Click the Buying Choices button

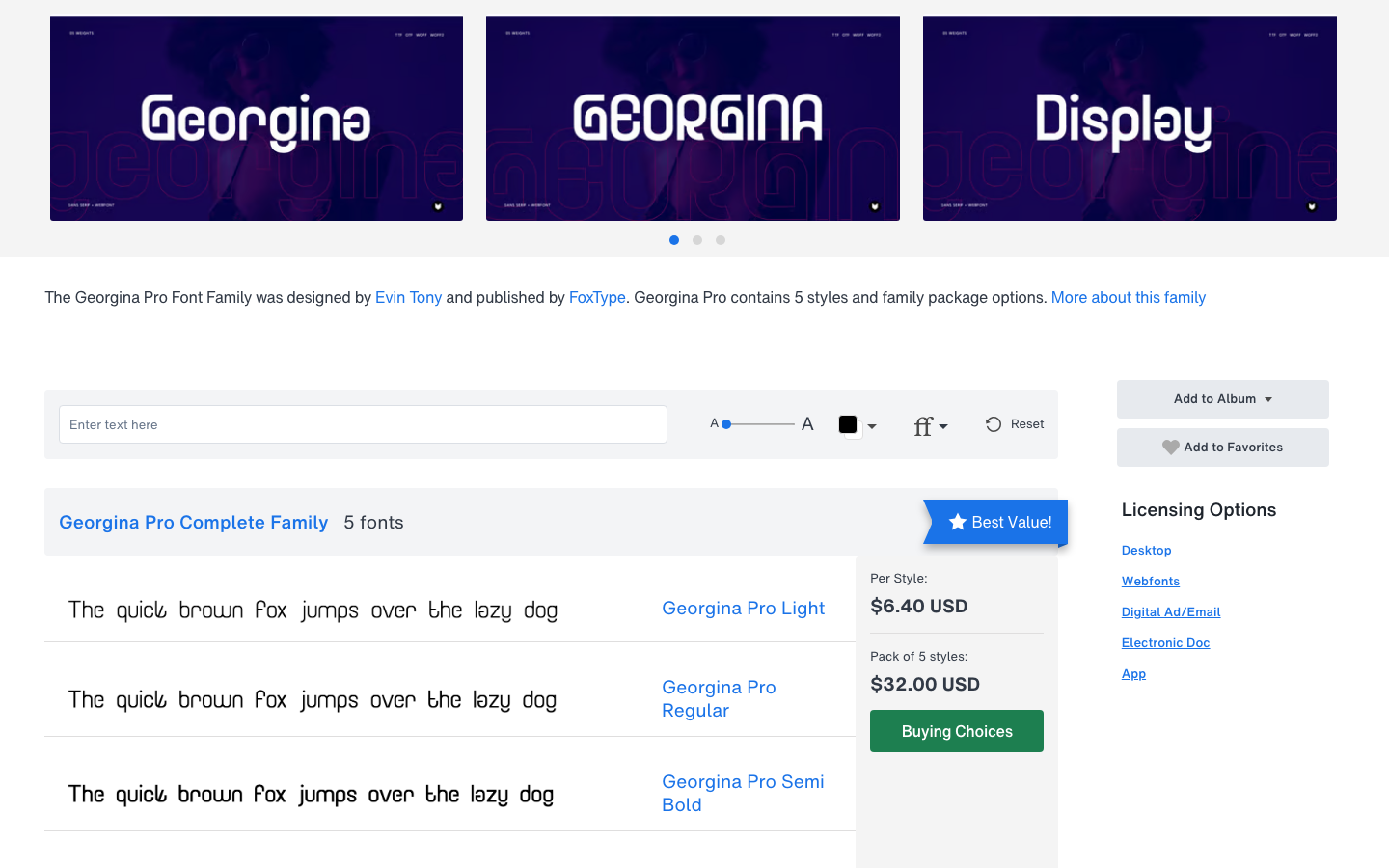956,730
